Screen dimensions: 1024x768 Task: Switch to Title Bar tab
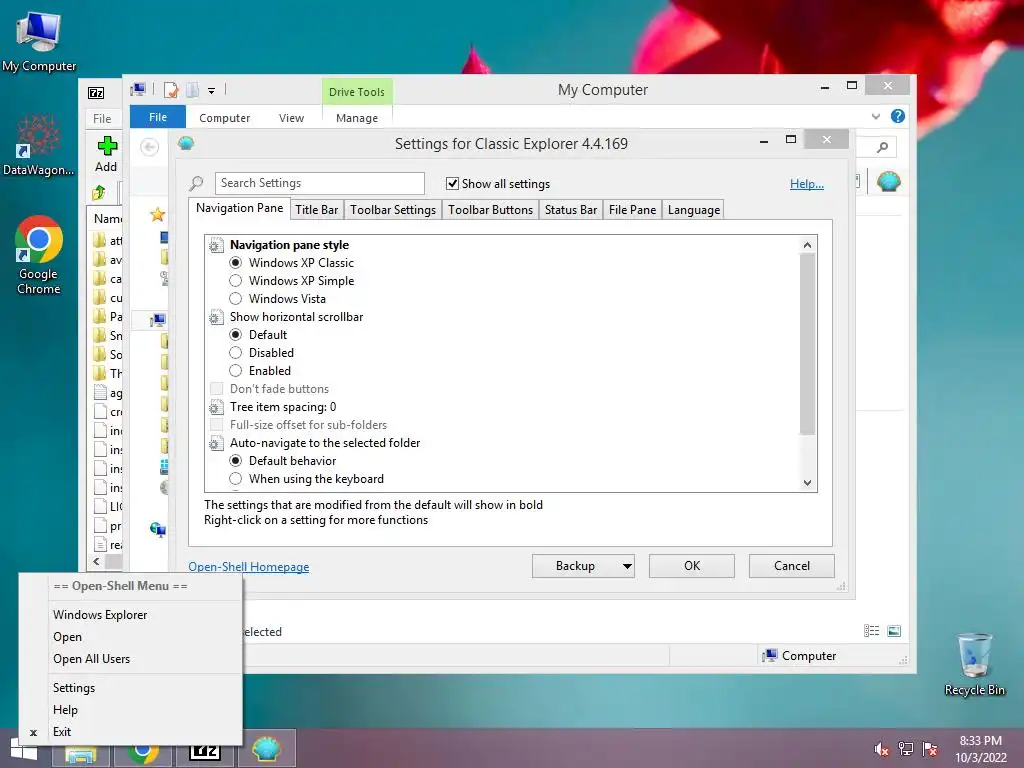point(317,210)
